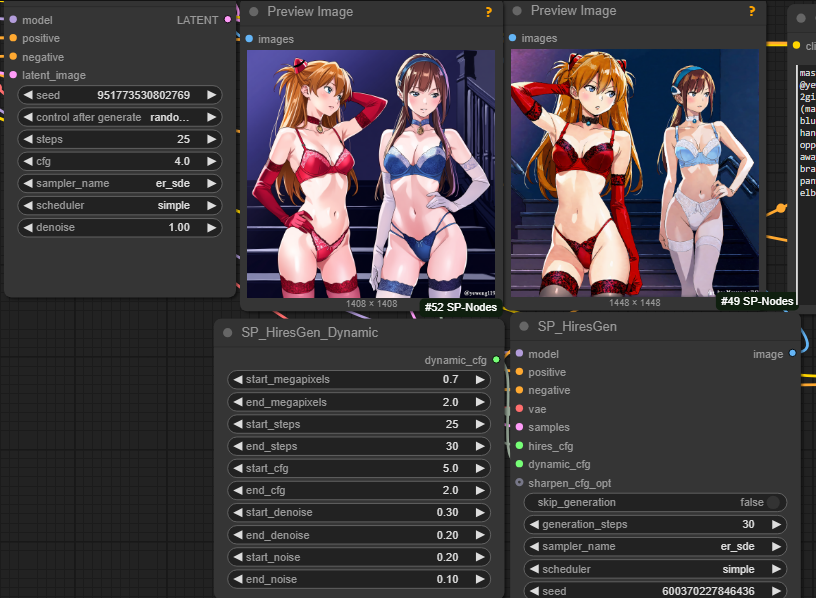The height and width of the screenshot is (598, 816).
Task: Increase the KSampler seed value with right arrow
Action: (x=211, y=95)
